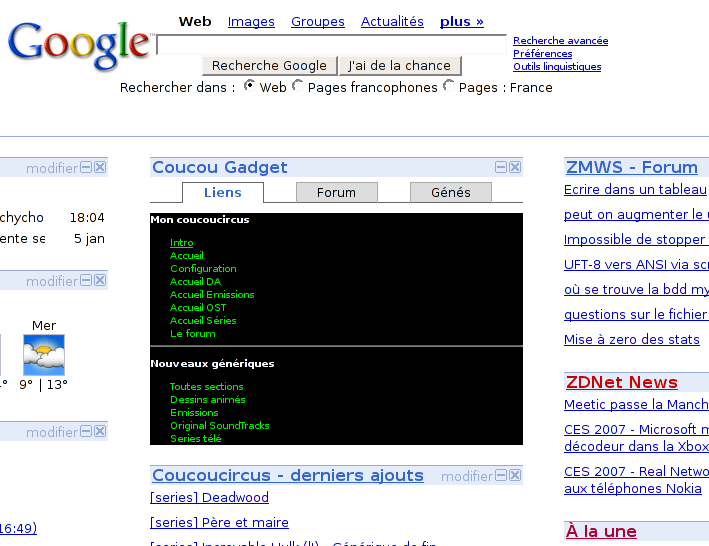The height and width of the screenshot is (546, 709).
Task: Open Préférences link
Action: [543, 54]
